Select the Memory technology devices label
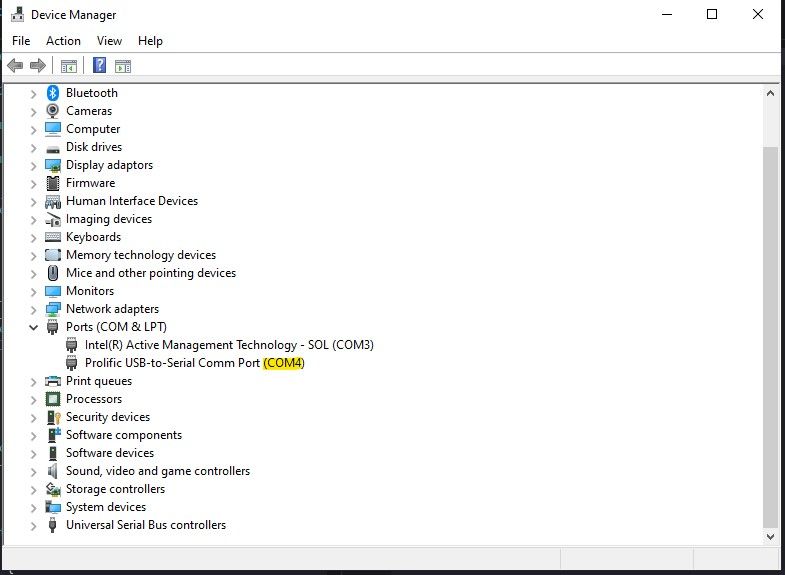This screenshot has height=575, width=785. 141,255
